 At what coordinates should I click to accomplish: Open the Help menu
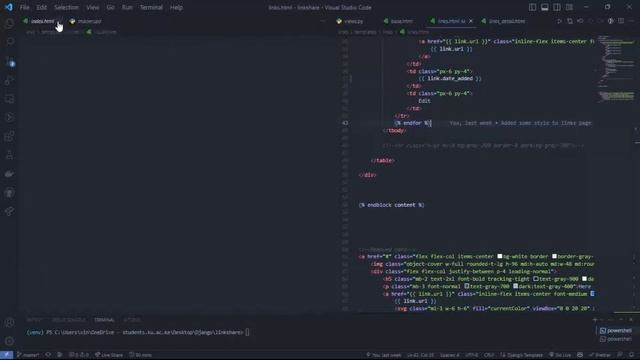point(176,7)
